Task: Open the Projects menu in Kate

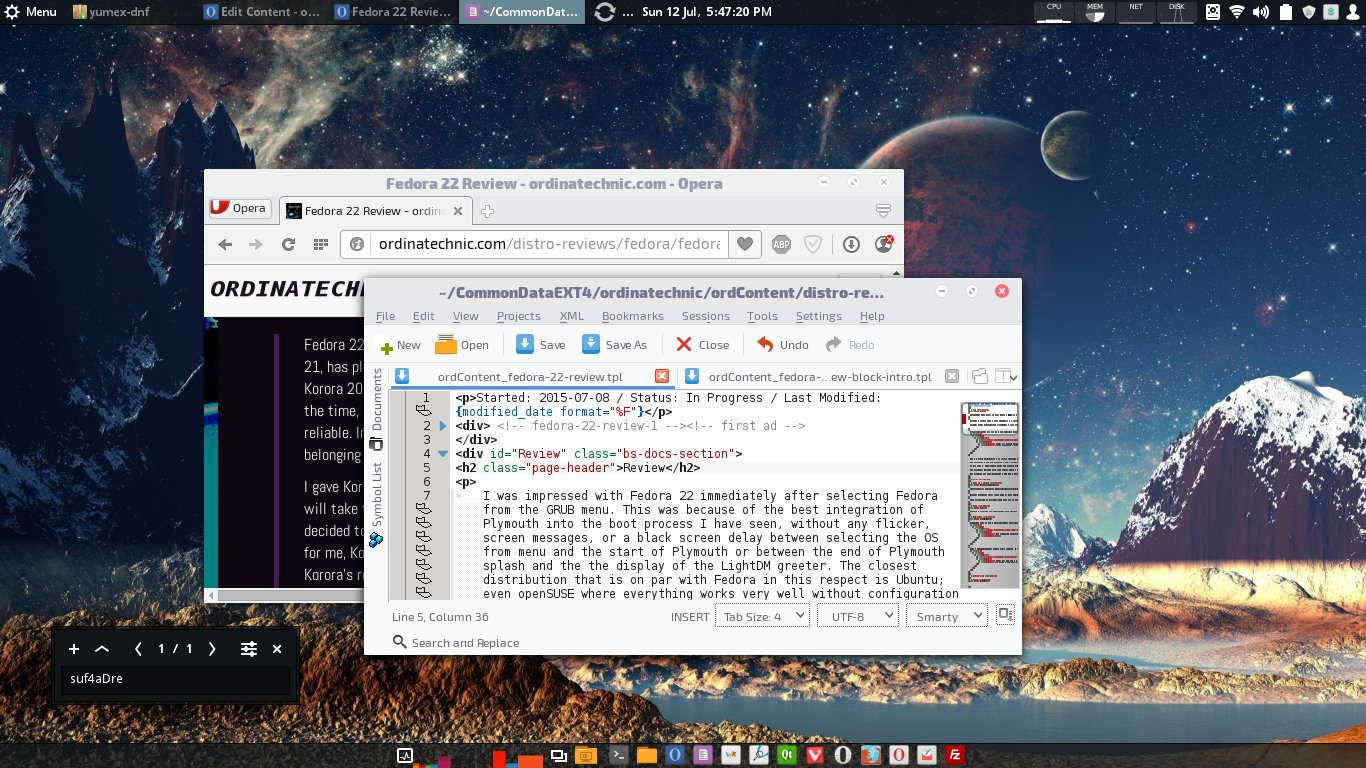Action: click(x=518, y=316)
